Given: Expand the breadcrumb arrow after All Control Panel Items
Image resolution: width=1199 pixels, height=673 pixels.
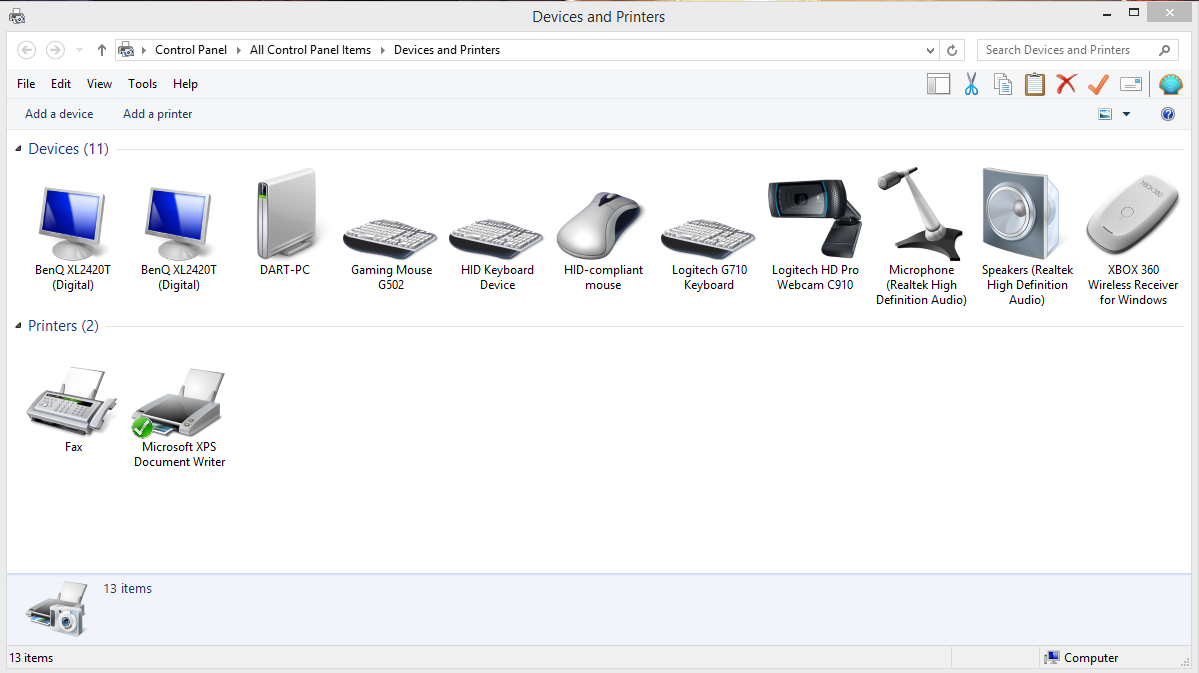Looking at the screenshot, I should click(382, 50).
